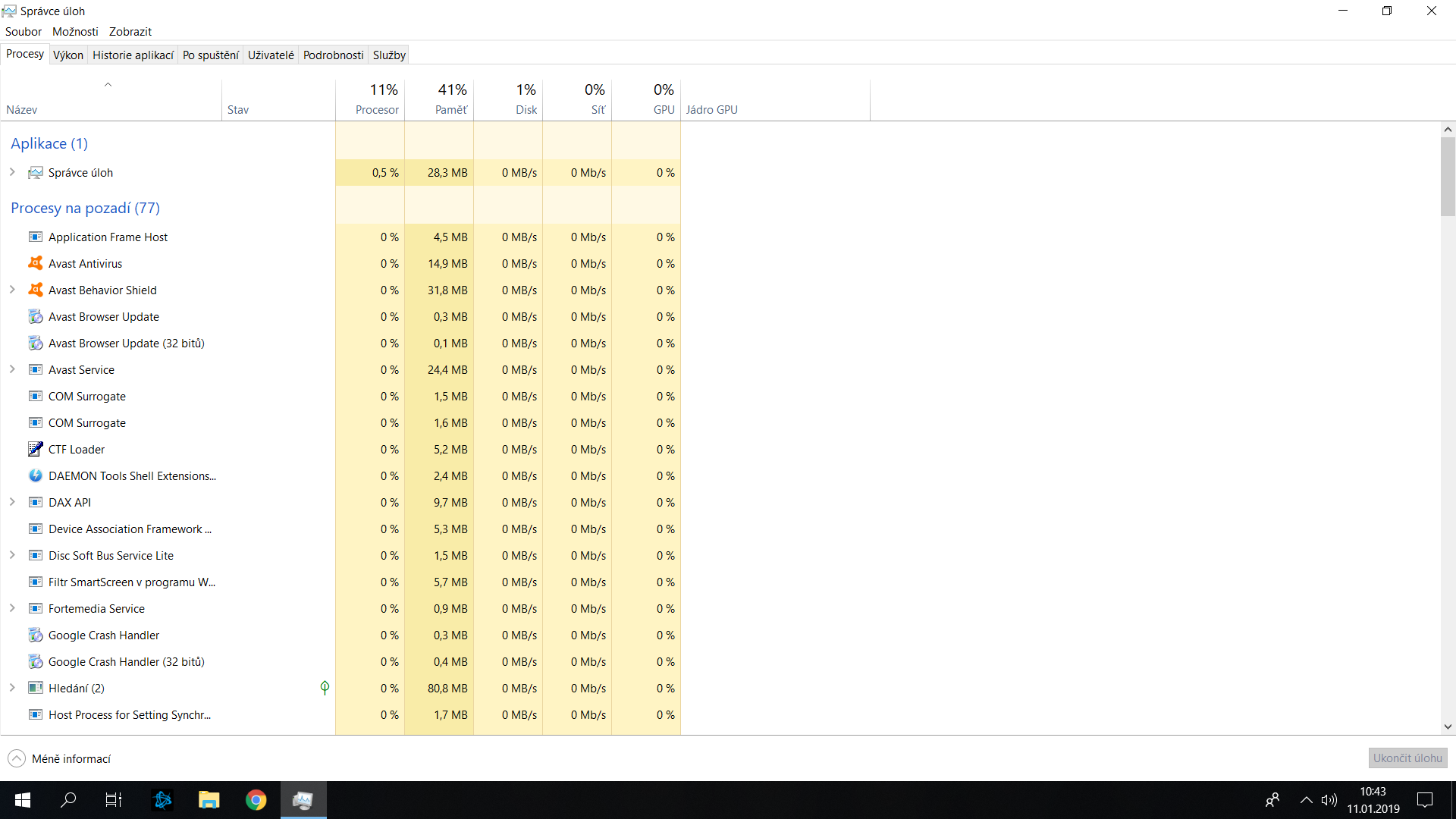
Task: Expand the Avast Behavior Shield entry
Action: click(12, 290)
